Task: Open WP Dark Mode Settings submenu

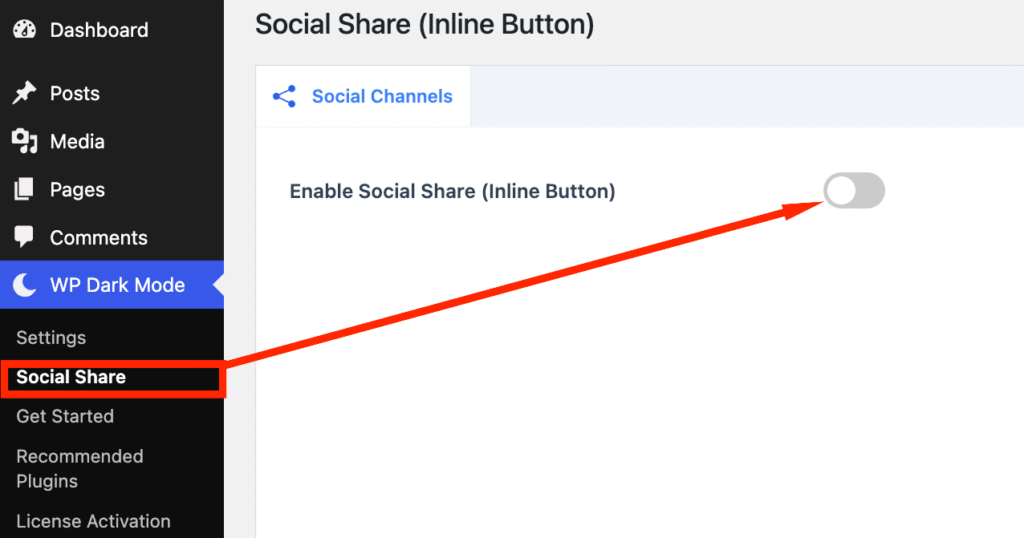Action: (x=51, y=338)
